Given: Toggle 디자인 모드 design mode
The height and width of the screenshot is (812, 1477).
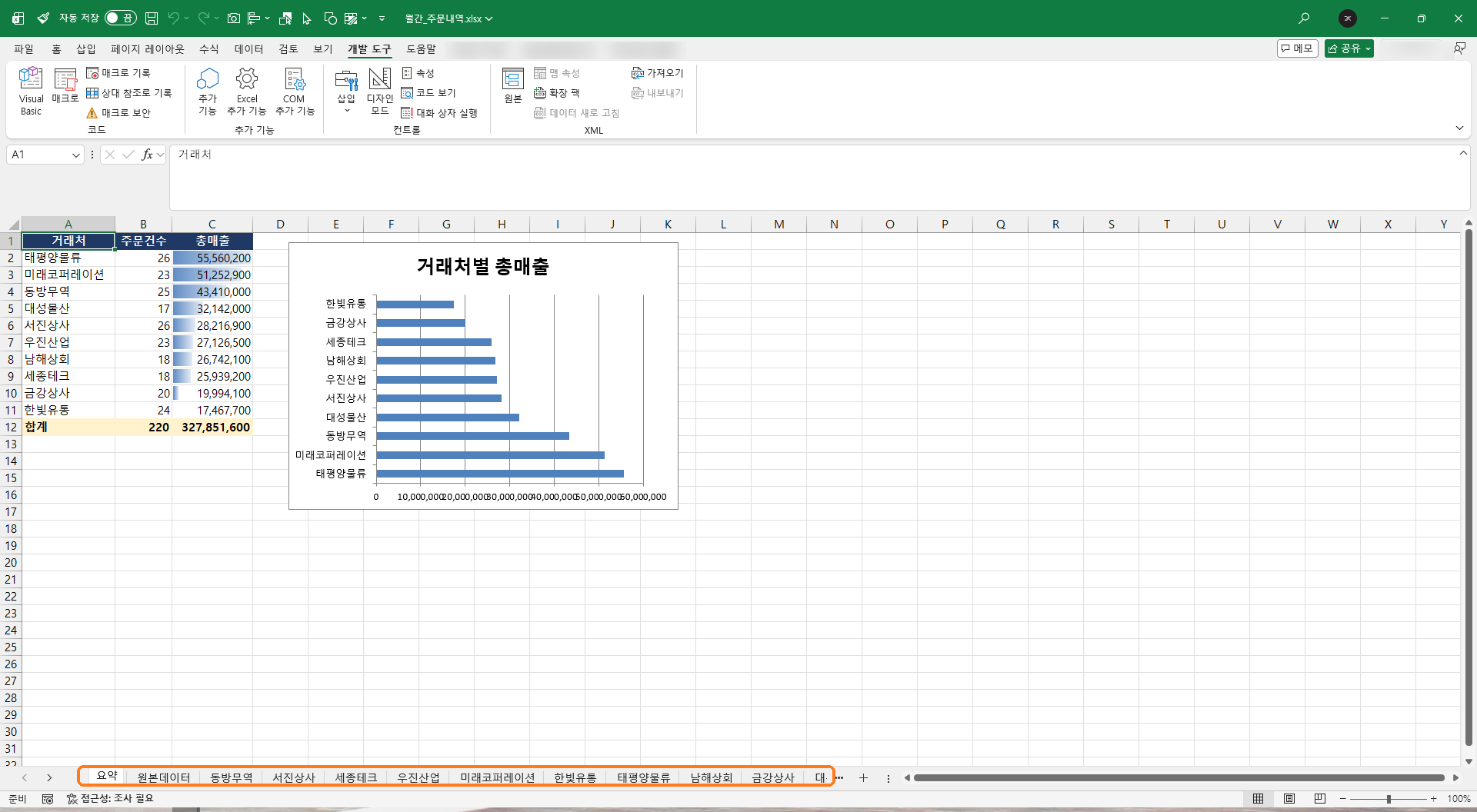Looking at the screenshot, I should 380,91.
